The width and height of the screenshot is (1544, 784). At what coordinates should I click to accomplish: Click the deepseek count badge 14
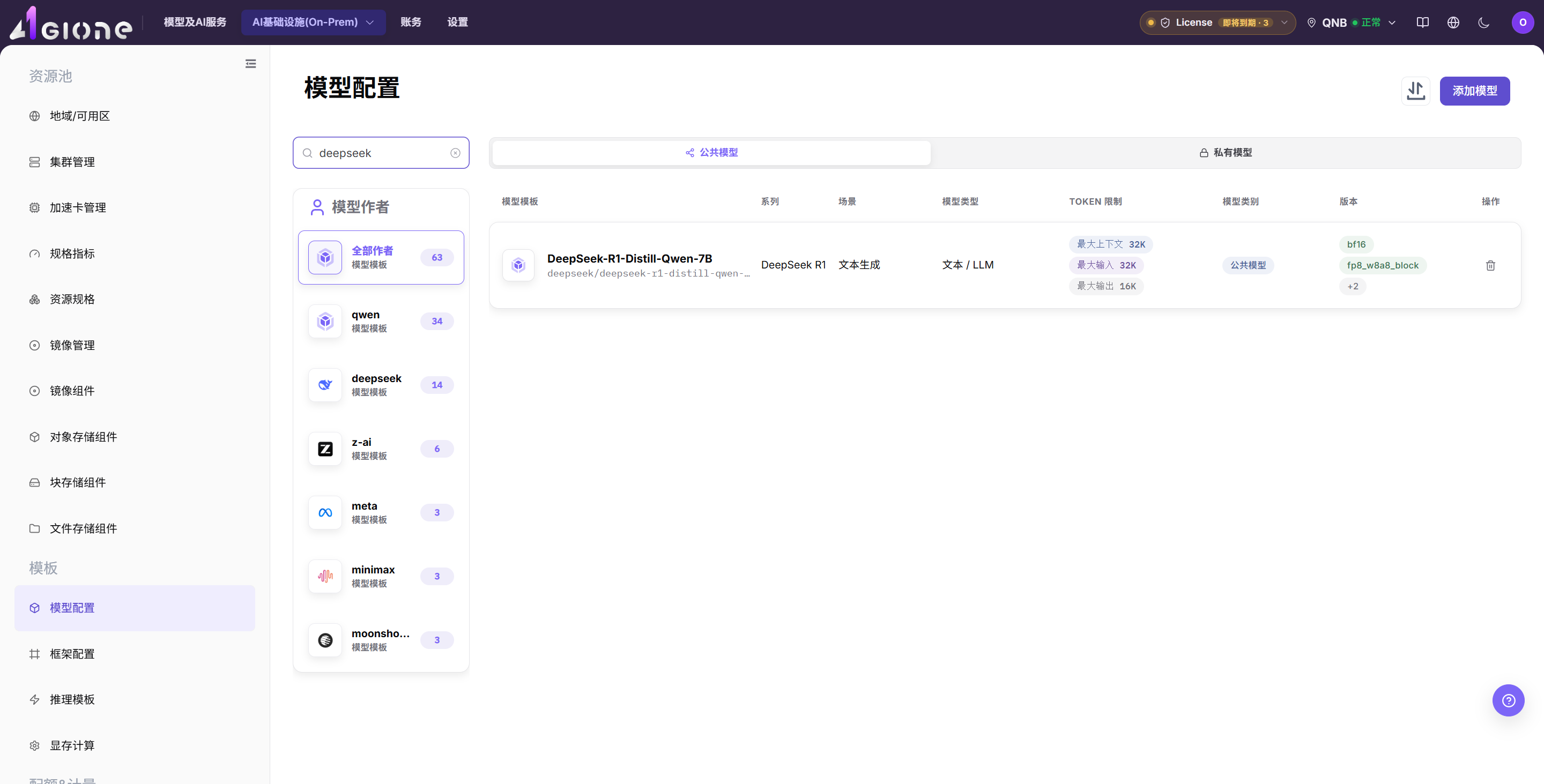click(437, 385)
